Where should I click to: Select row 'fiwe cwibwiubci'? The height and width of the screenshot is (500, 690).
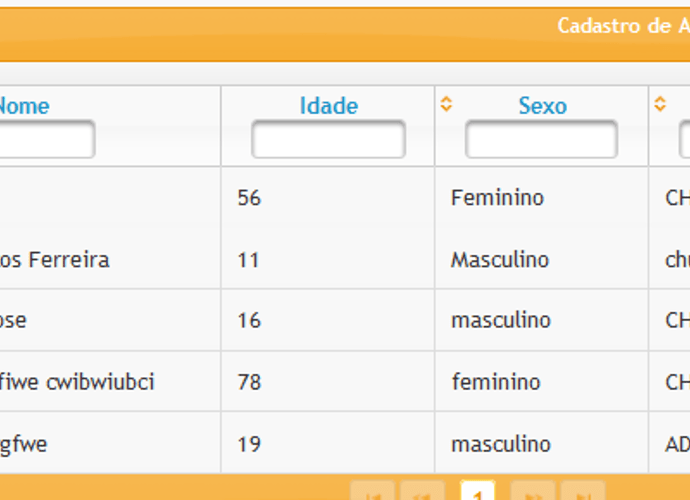pos(77,382)
